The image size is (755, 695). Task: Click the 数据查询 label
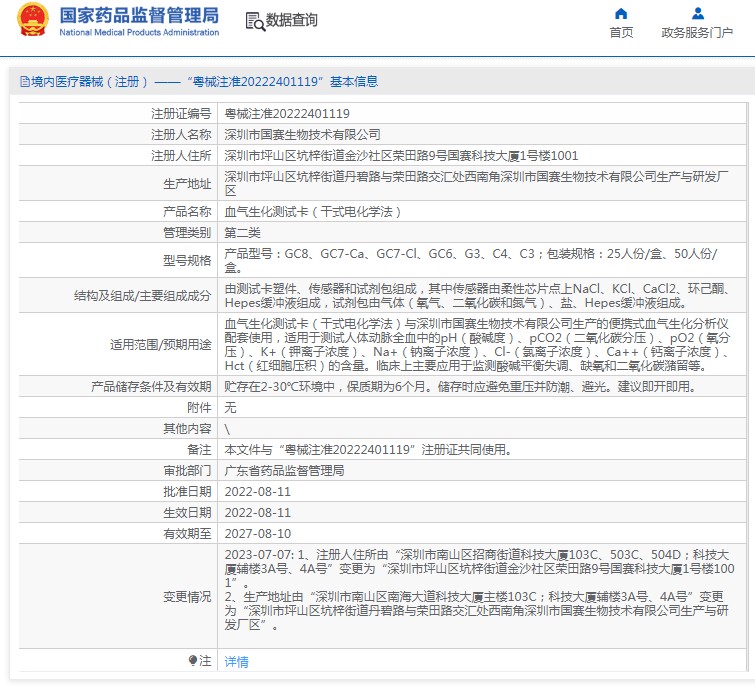291,20
